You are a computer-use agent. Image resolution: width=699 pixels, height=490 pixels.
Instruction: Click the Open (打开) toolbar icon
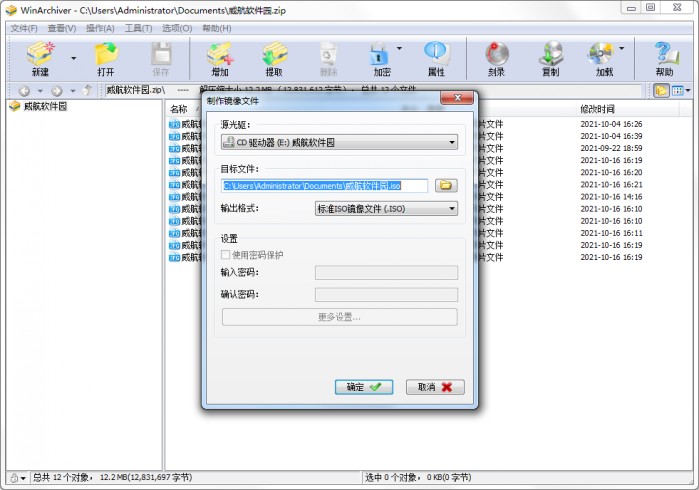click(106, 59)
